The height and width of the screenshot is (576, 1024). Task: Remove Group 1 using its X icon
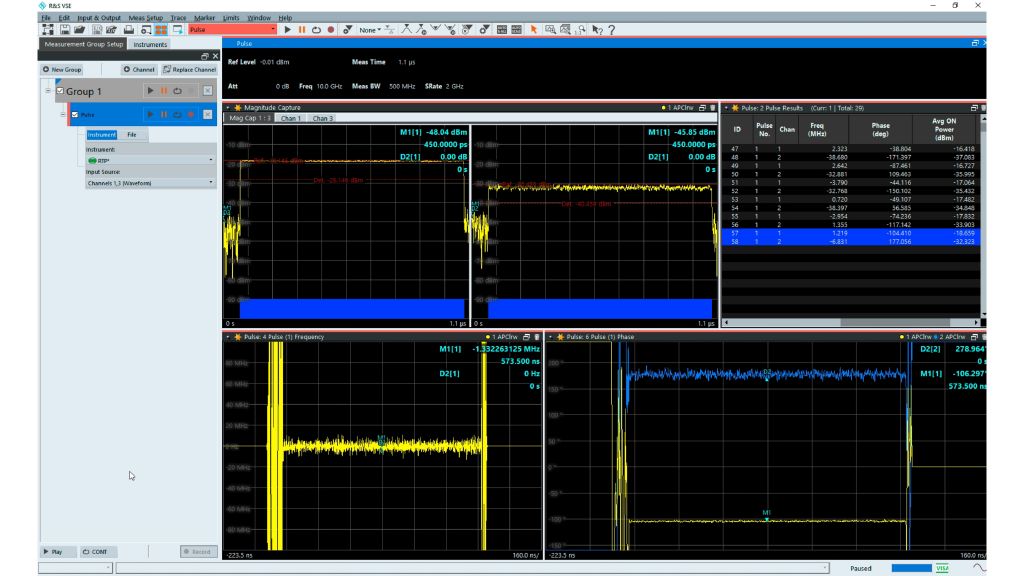[x=207, y=91]
